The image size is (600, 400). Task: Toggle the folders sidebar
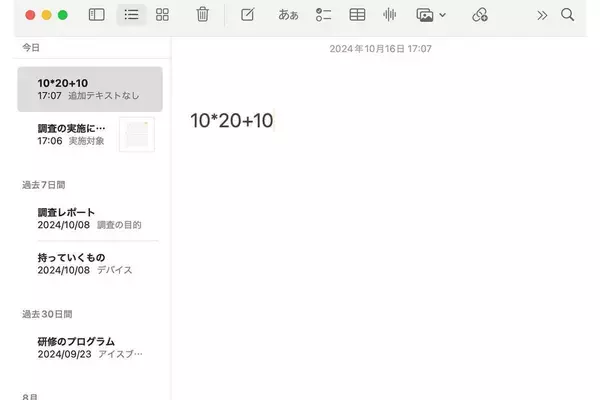pyautogui.click(x=96, y=15)
